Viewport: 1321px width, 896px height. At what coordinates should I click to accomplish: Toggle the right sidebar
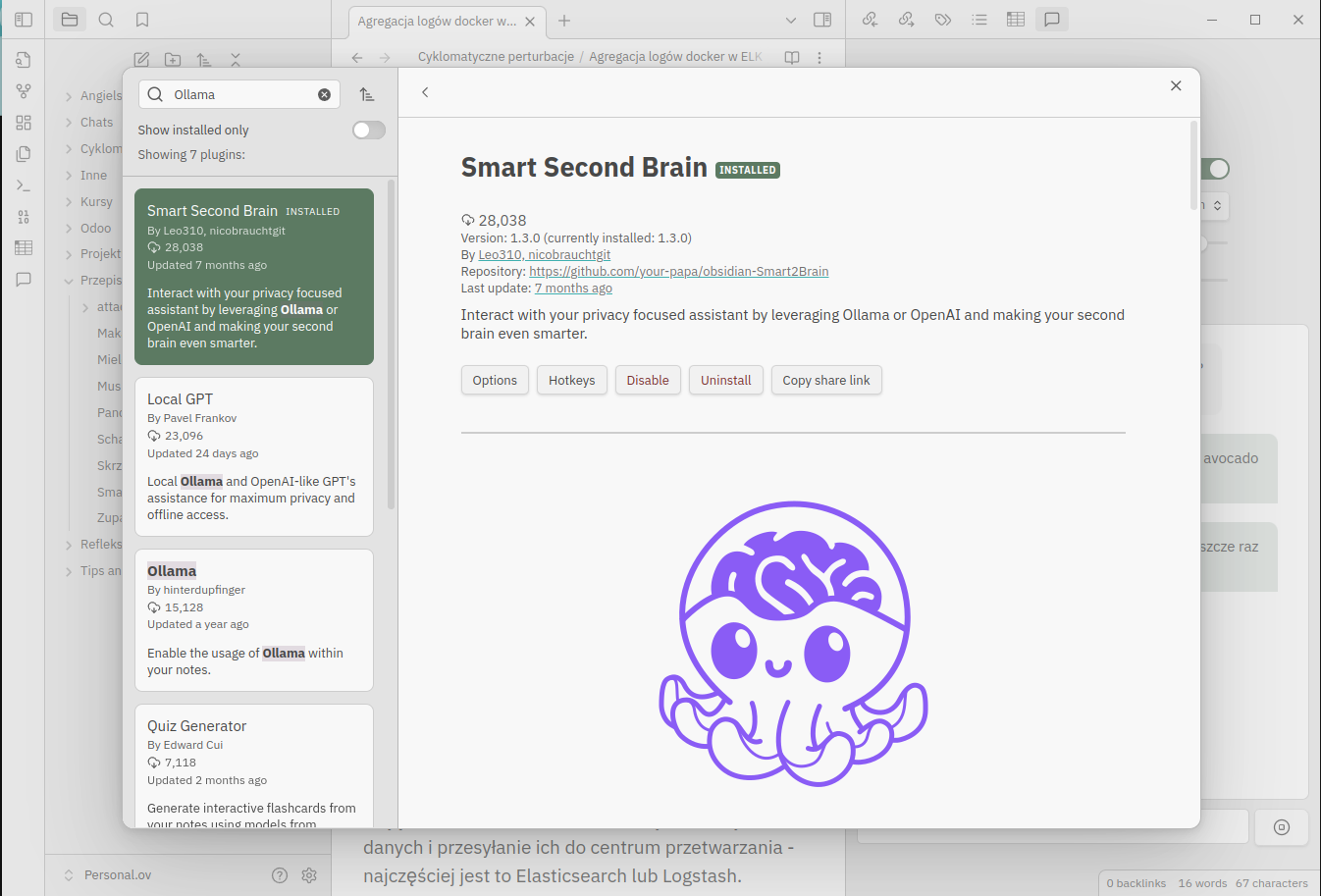(x=822, y=20)
